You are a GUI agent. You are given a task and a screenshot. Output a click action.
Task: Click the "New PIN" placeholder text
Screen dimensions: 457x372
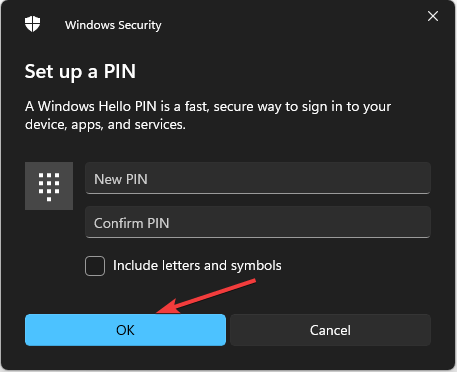121,179
